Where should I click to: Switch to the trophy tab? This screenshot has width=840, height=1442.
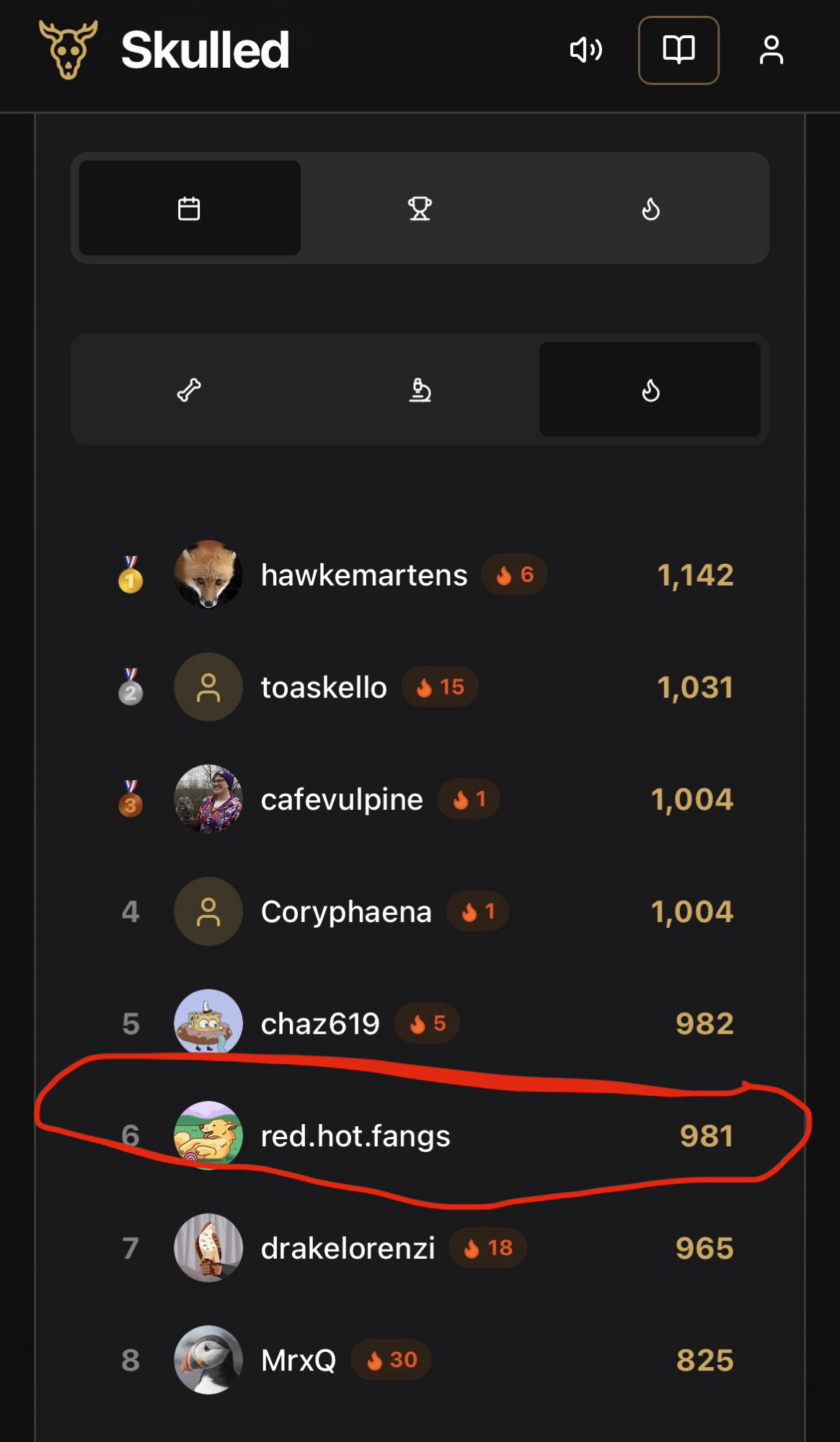pos(420,208)
